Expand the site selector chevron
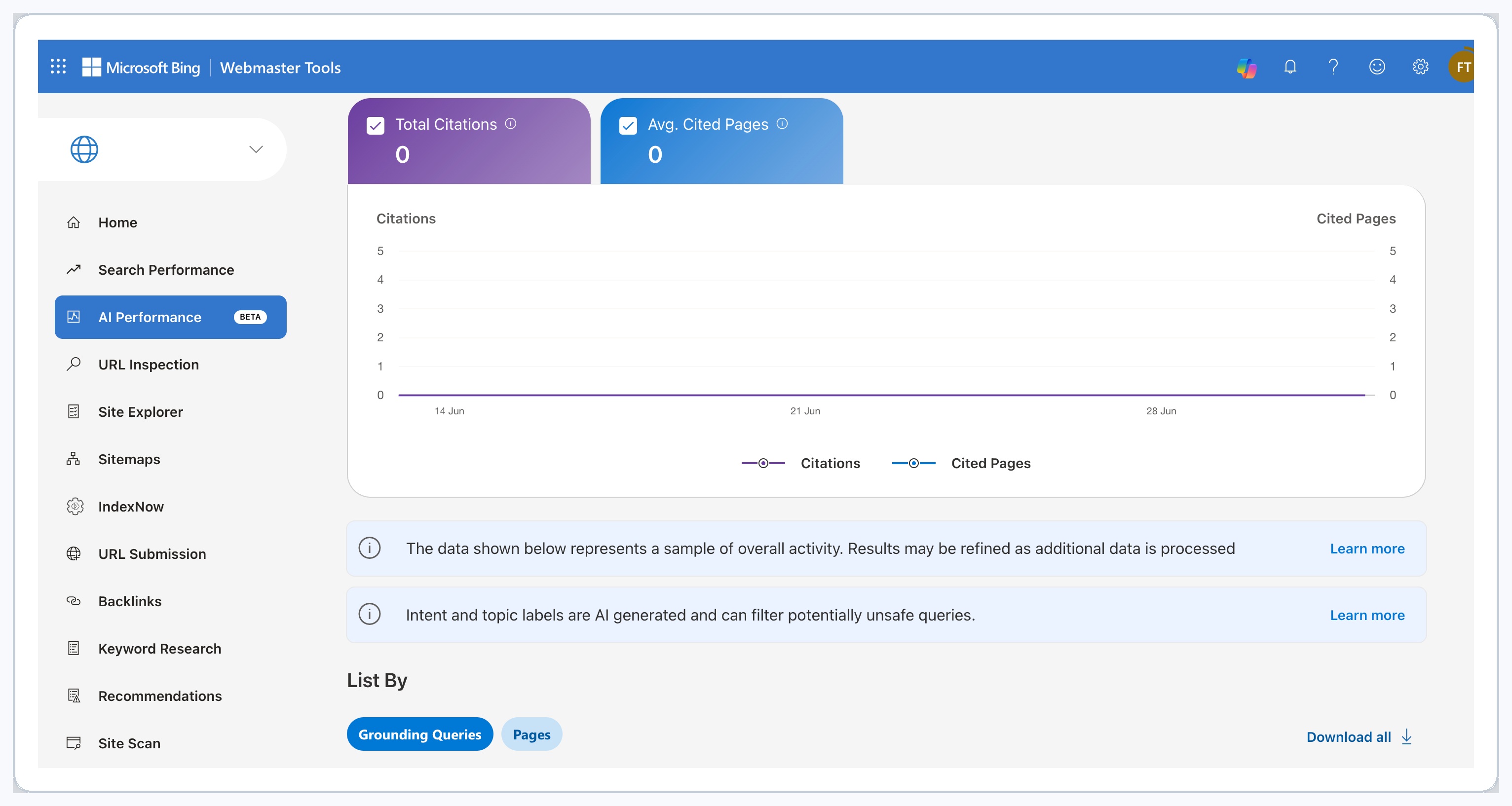1512x806 pixels. click(x=256, y=149)
